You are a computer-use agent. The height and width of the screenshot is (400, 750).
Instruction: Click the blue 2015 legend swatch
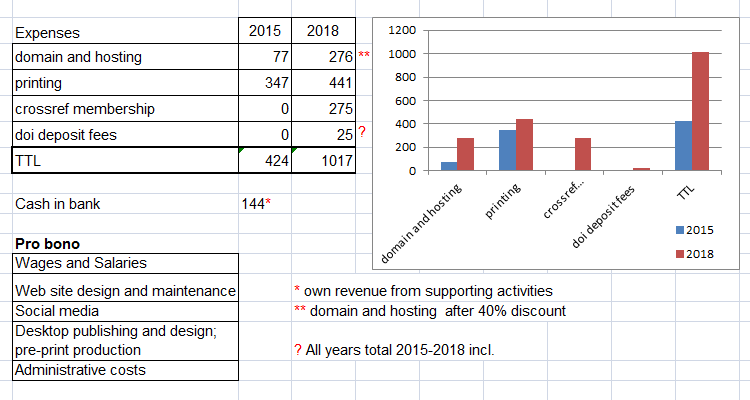pyautogui.click(x=680, y=230)
